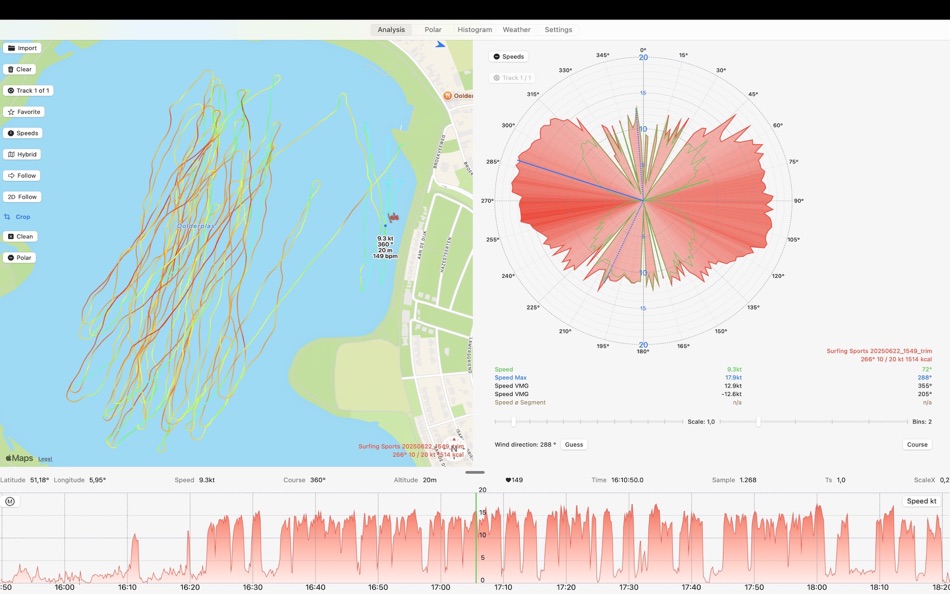Open the Histogram tab
Screen dimensions: 950x594
(474, 29)
